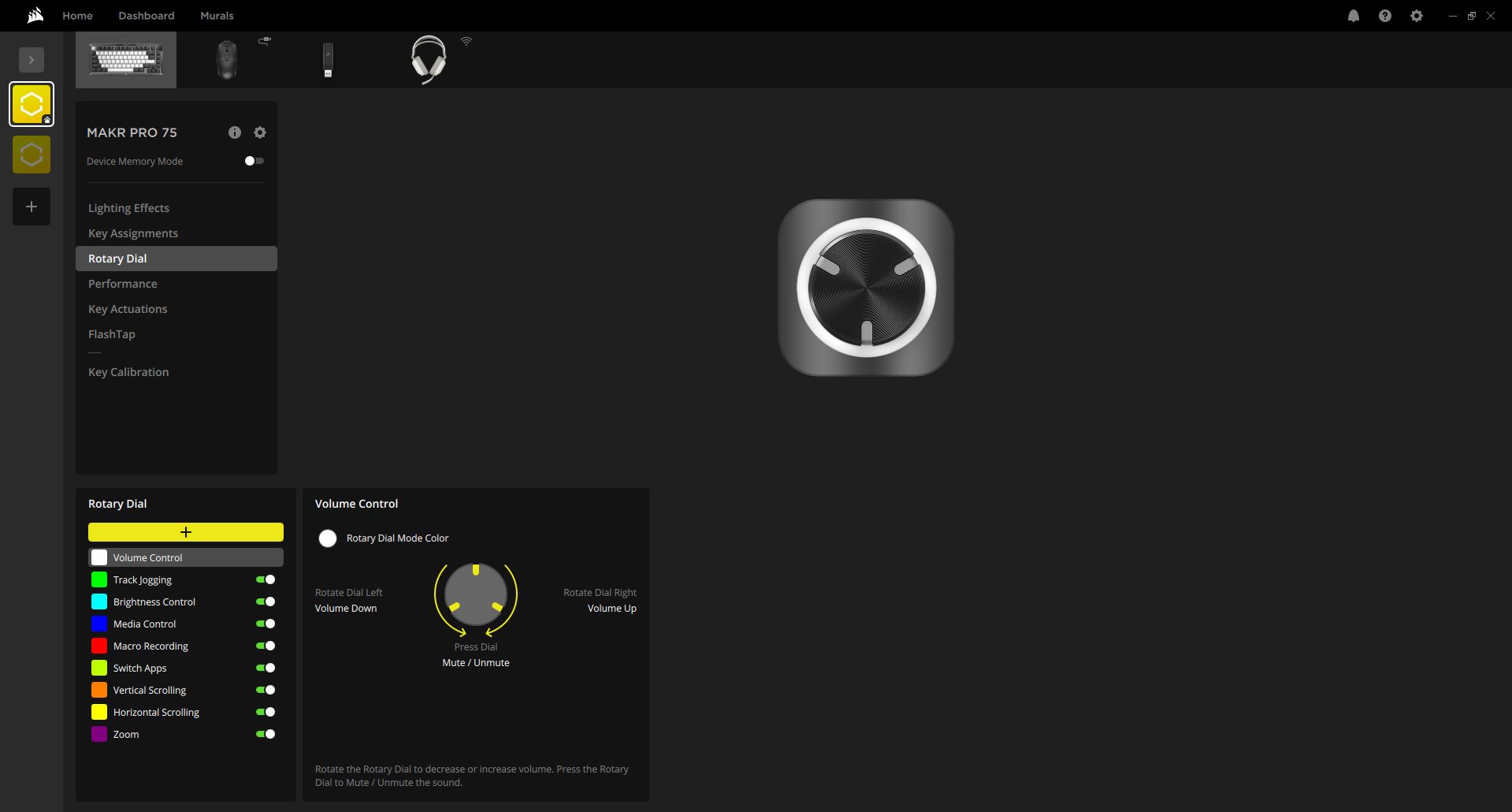This screenshot has width=1512, height=812.
Task: Click the help question mark icon
Action: pyautogui.click(x=1384, y=16)
